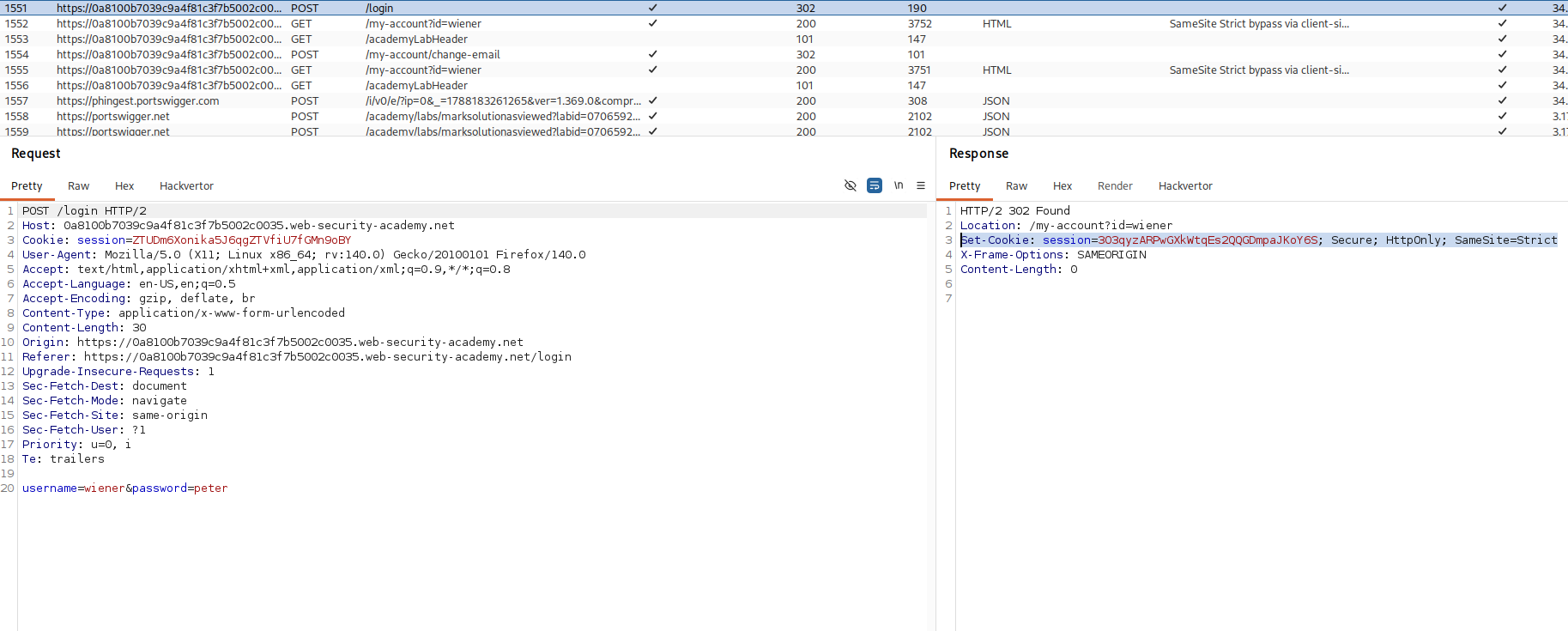This screenshot has width=1568, height=631.
Task: Toggle the \n icon in Request toolbar
Action: 899,185
